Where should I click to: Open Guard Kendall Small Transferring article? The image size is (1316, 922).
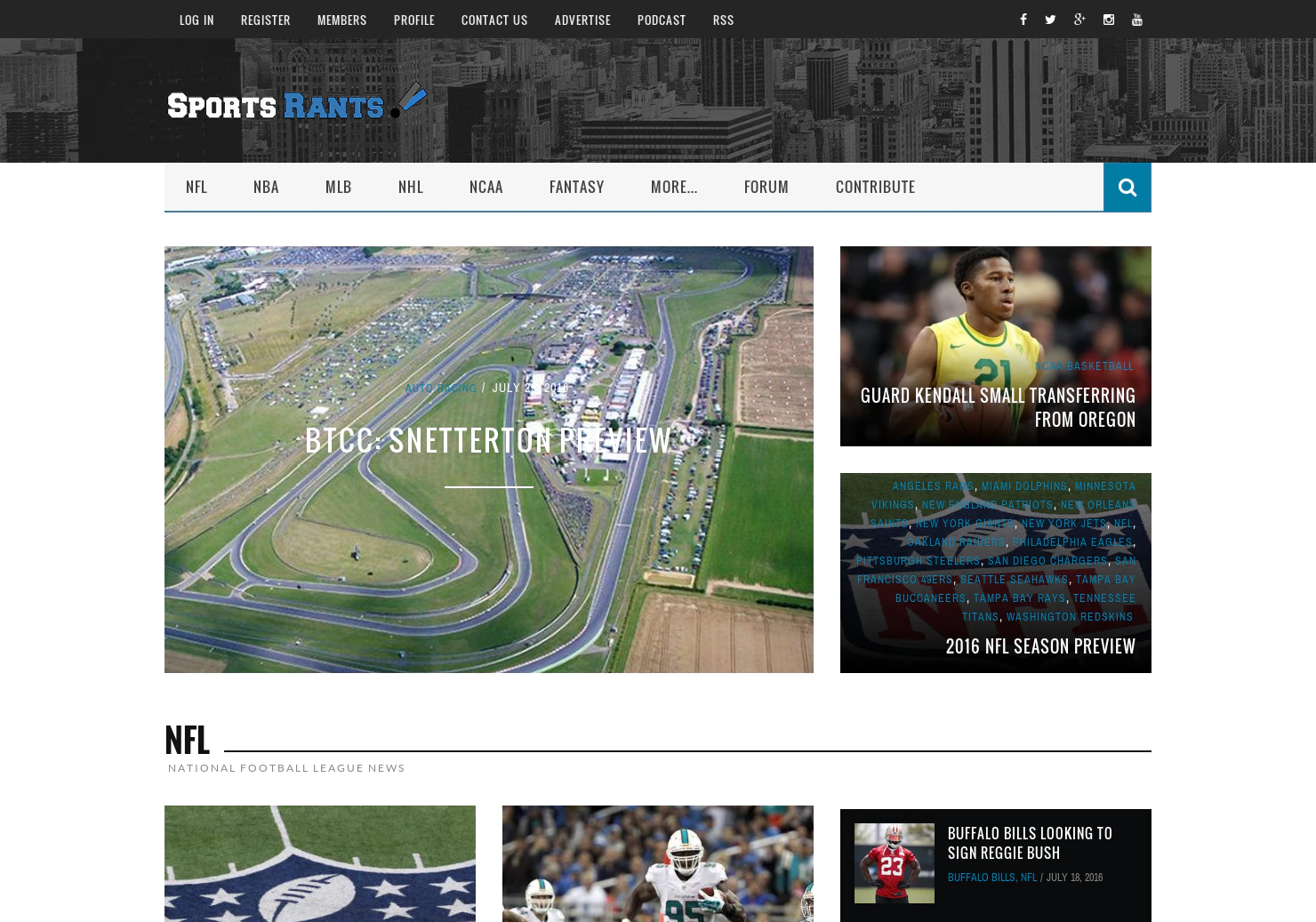tap(998, 407)
